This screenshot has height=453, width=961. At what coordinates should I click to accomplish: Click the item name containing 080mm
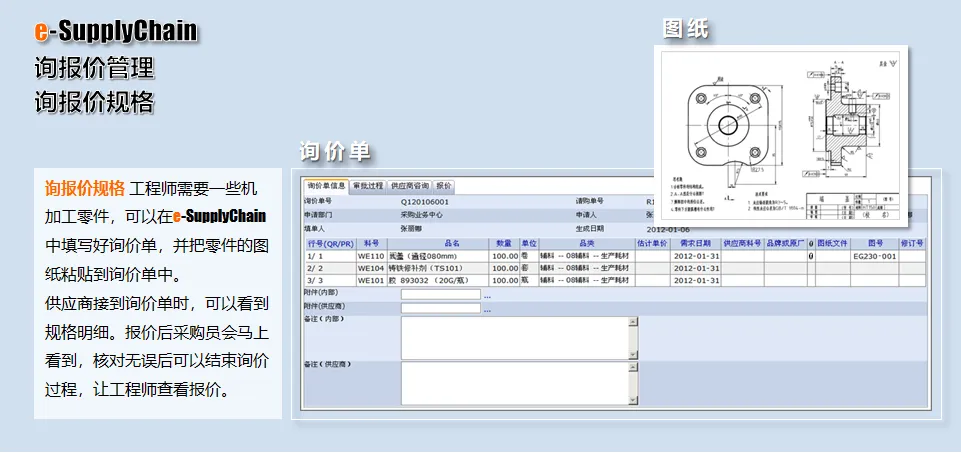tap(423, 256)
